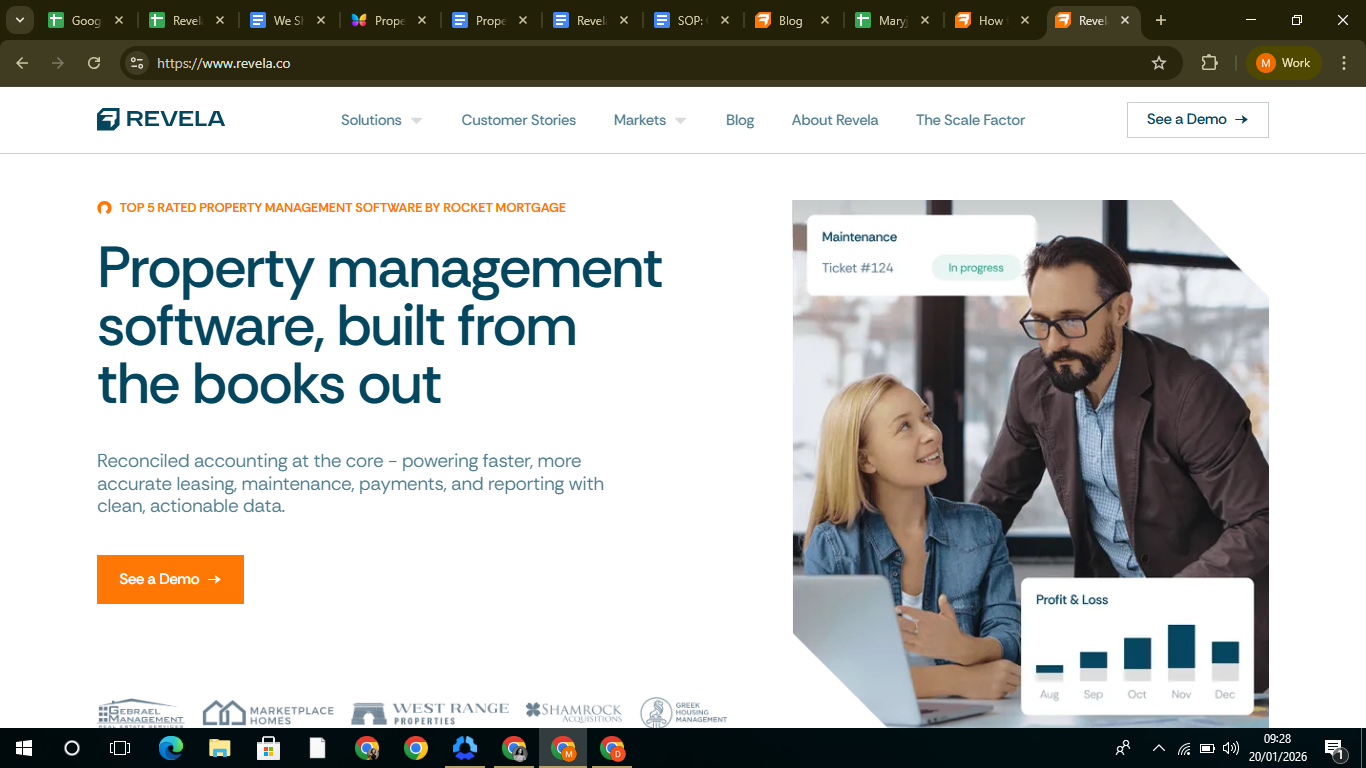Close the SOP document tab
Viewport: 1366px width, 768px height.
tap(724, 20)
